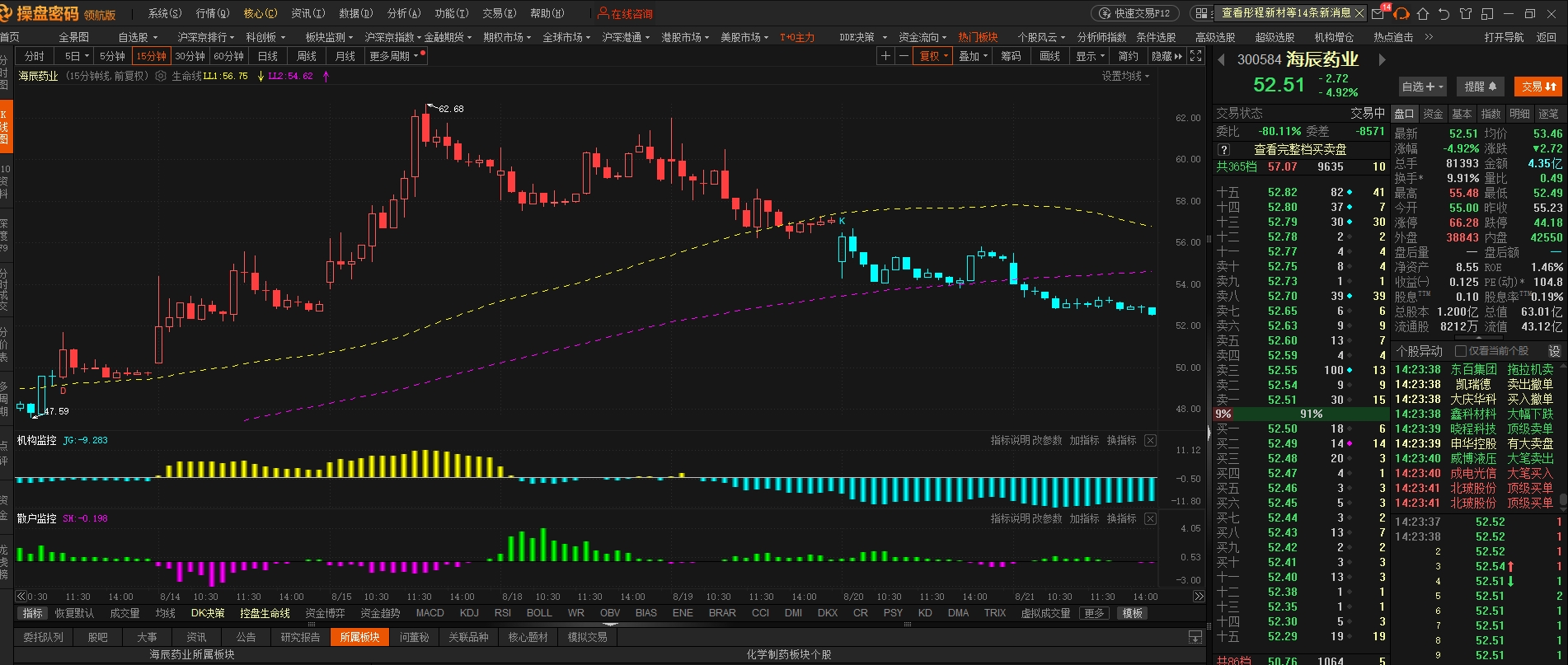Dismiss the 14条新消息 notification popup
1568x665 pixels.
(1360, 13)
